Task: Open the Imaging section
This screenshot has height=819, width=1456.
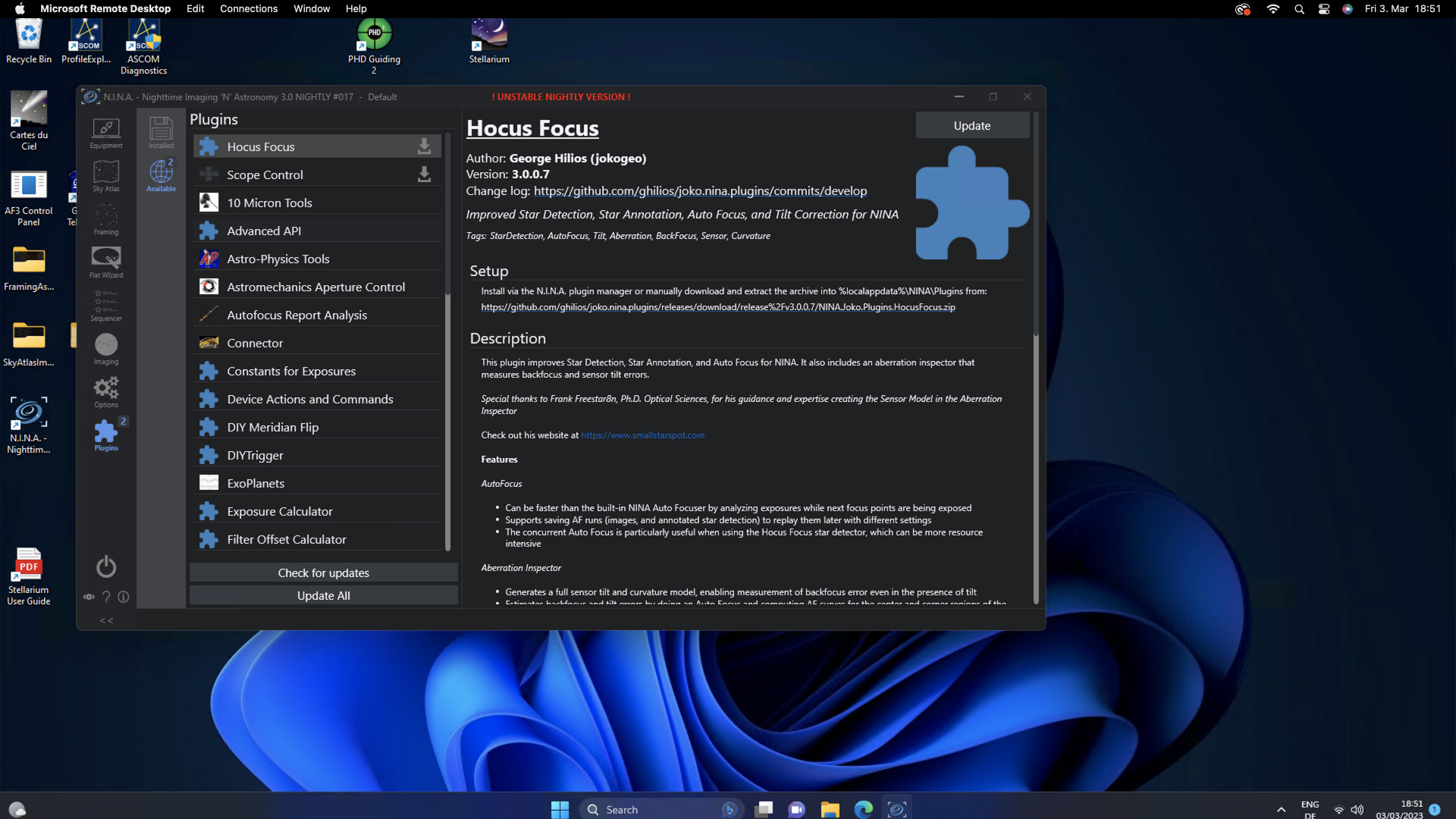Action: tap(106, 349)
